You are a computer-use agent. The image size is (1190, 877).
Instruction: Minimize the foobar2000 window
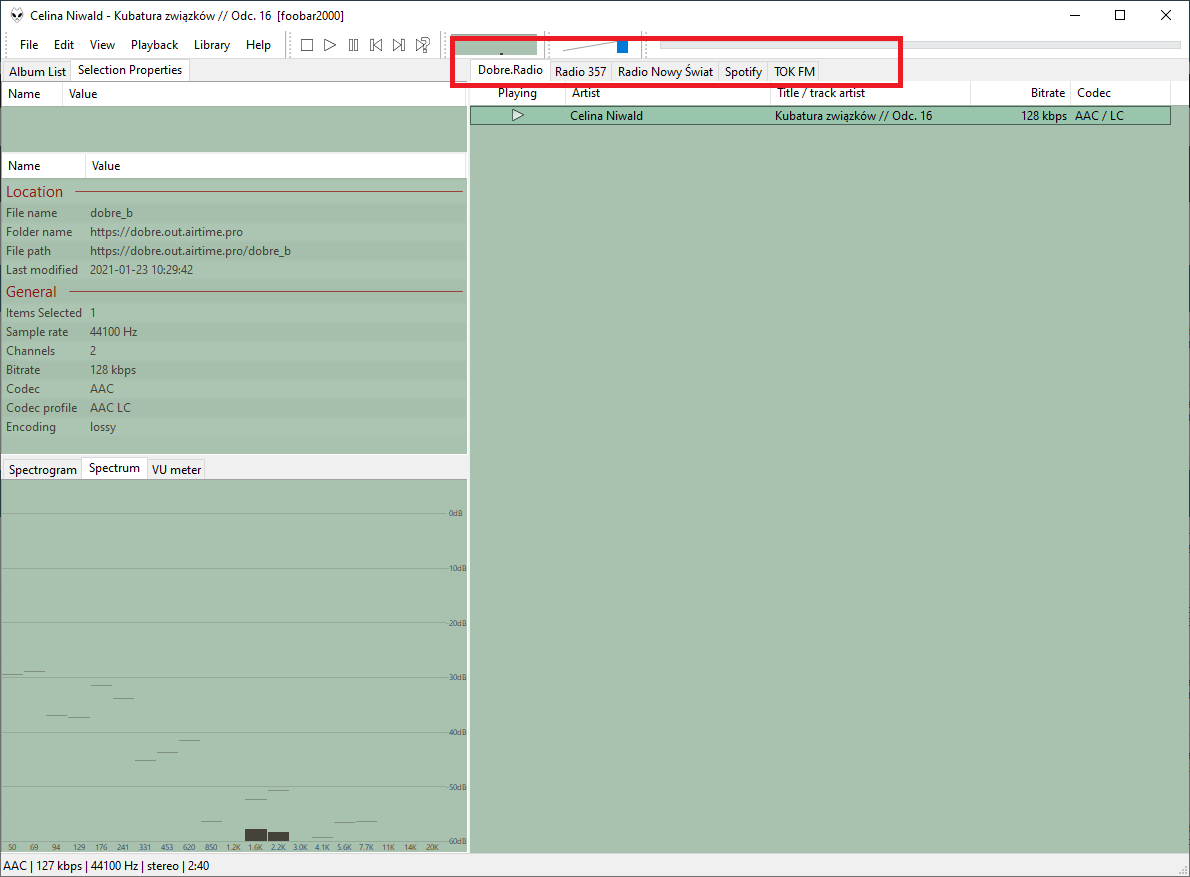coord(1075,15)
